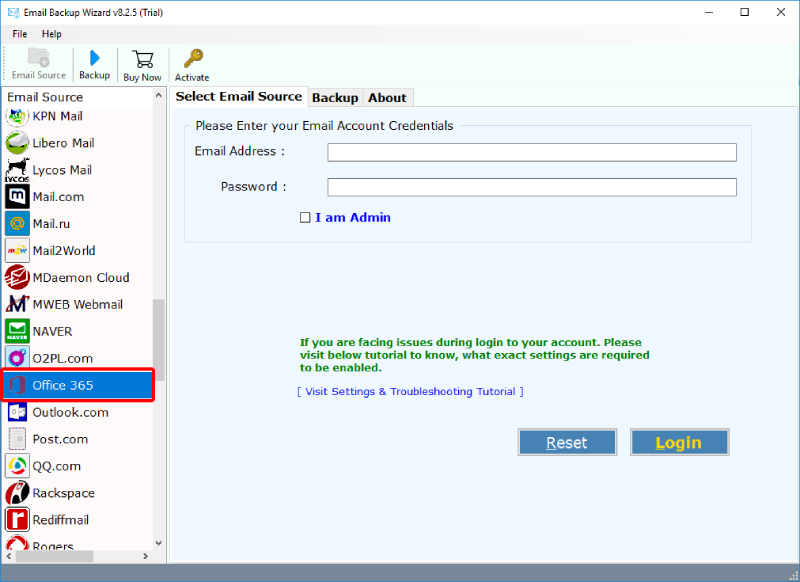Open the File menu
Screen dimensions: 800x582
coord(19,33)
